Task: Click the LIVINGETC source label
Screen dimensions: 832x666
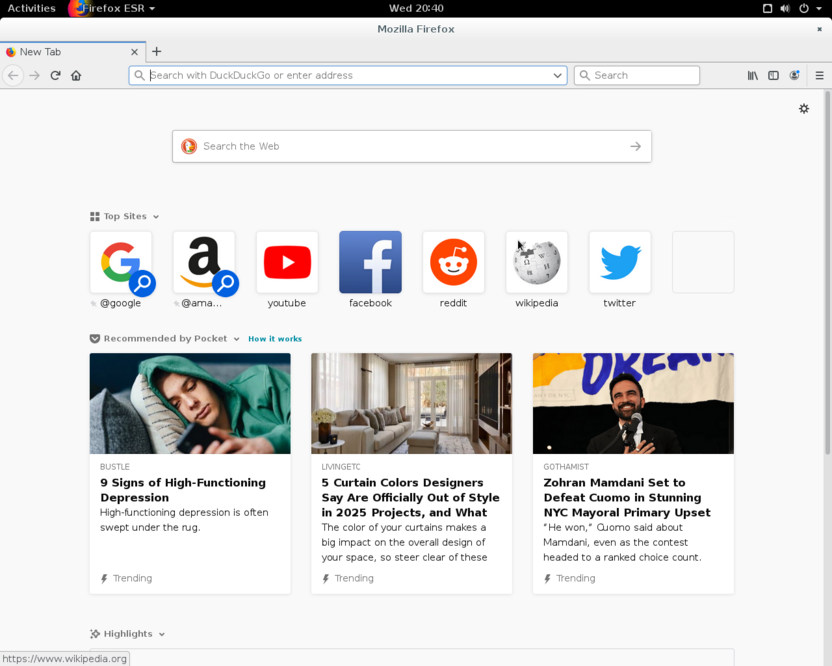Action: tap(341, 467)
